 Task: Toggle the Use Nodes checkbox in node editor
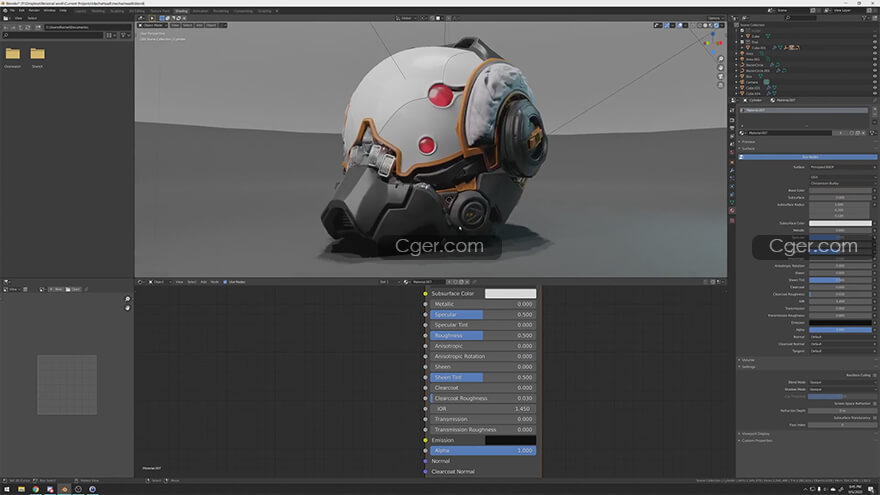(225, 282)
